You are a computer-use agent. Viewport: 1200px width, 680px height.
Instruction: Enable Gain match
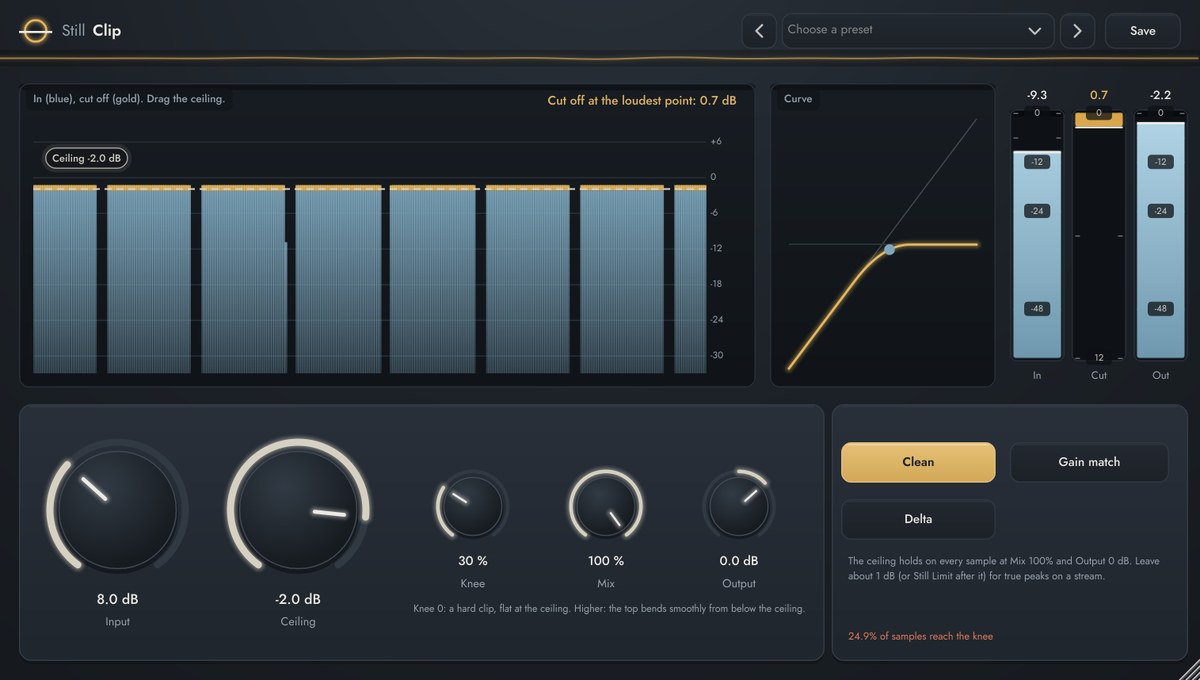coord(1089,462)
